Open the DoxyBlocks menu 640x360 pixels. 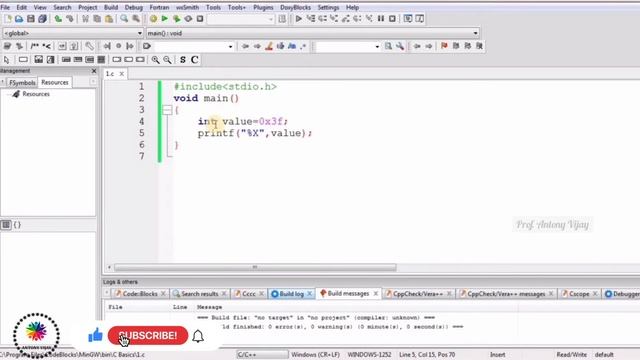[x=295, y=7]
